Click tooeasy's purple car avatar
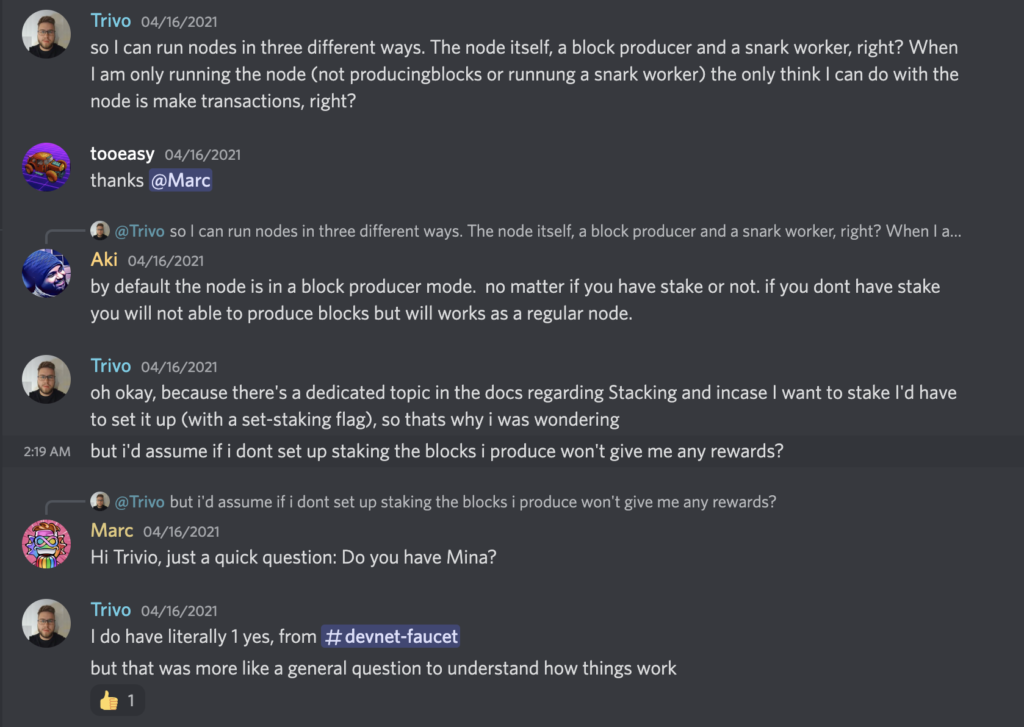The height and width of the screenshot is (727, 1024). pos(46,167)
